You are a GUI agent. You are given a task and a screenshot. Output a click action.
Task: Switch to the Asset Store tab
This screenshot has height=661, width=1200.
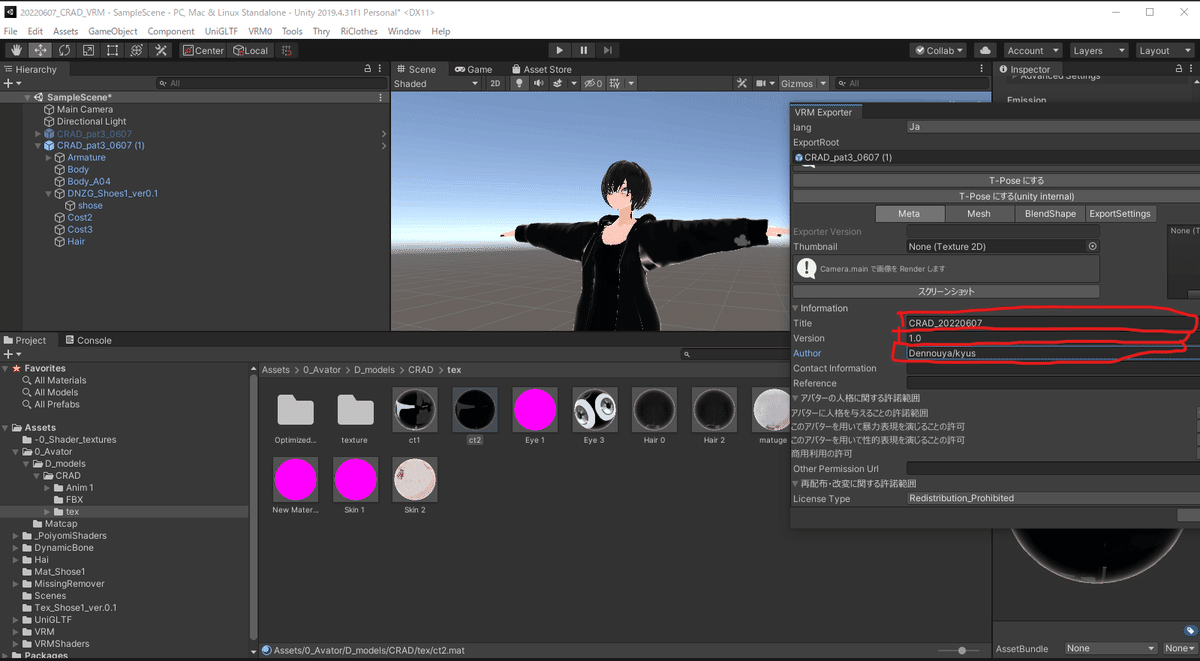(542, 69)
